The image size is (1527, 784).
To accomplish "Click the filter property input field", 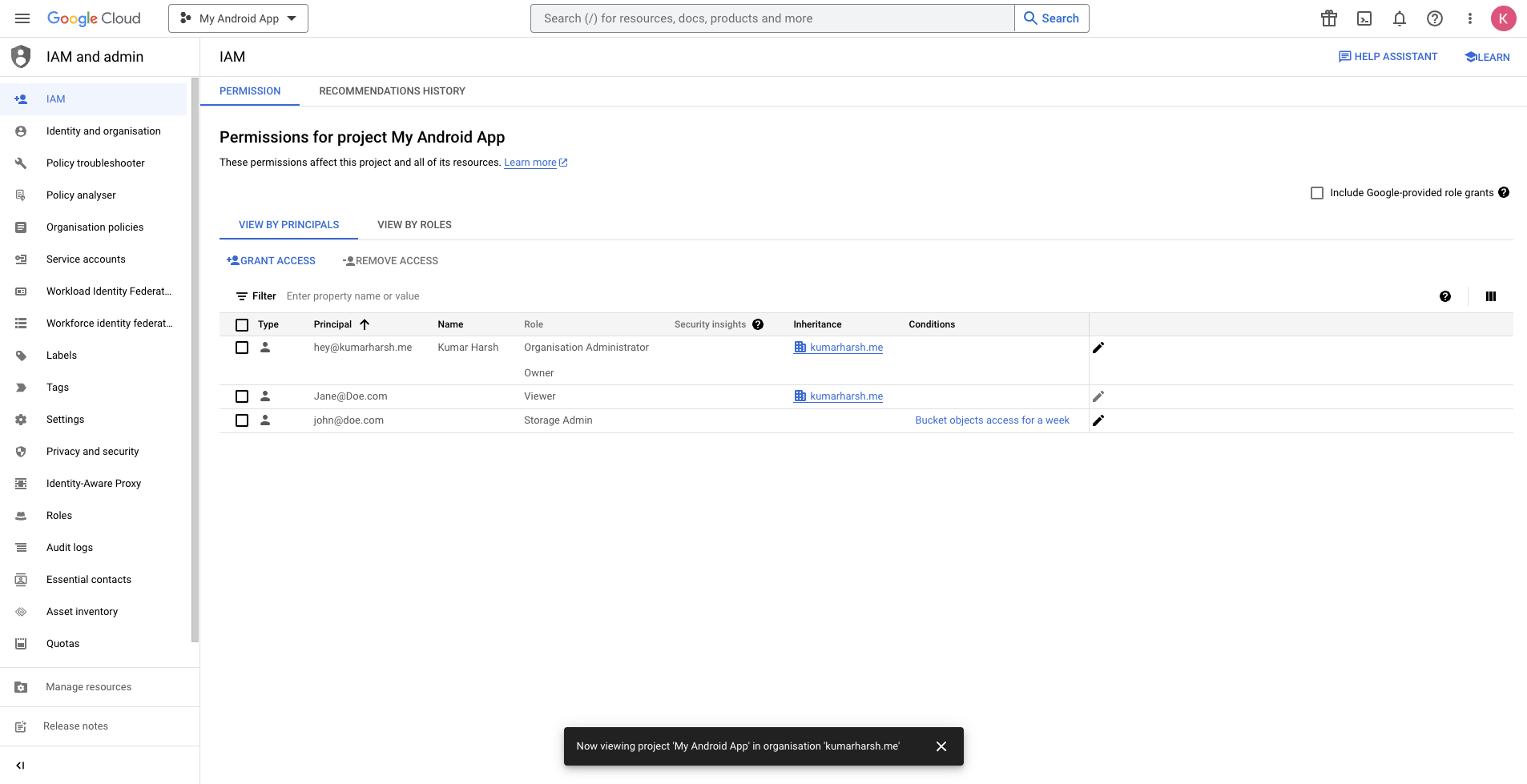I will pyautogui.click(x=353, y=296).
